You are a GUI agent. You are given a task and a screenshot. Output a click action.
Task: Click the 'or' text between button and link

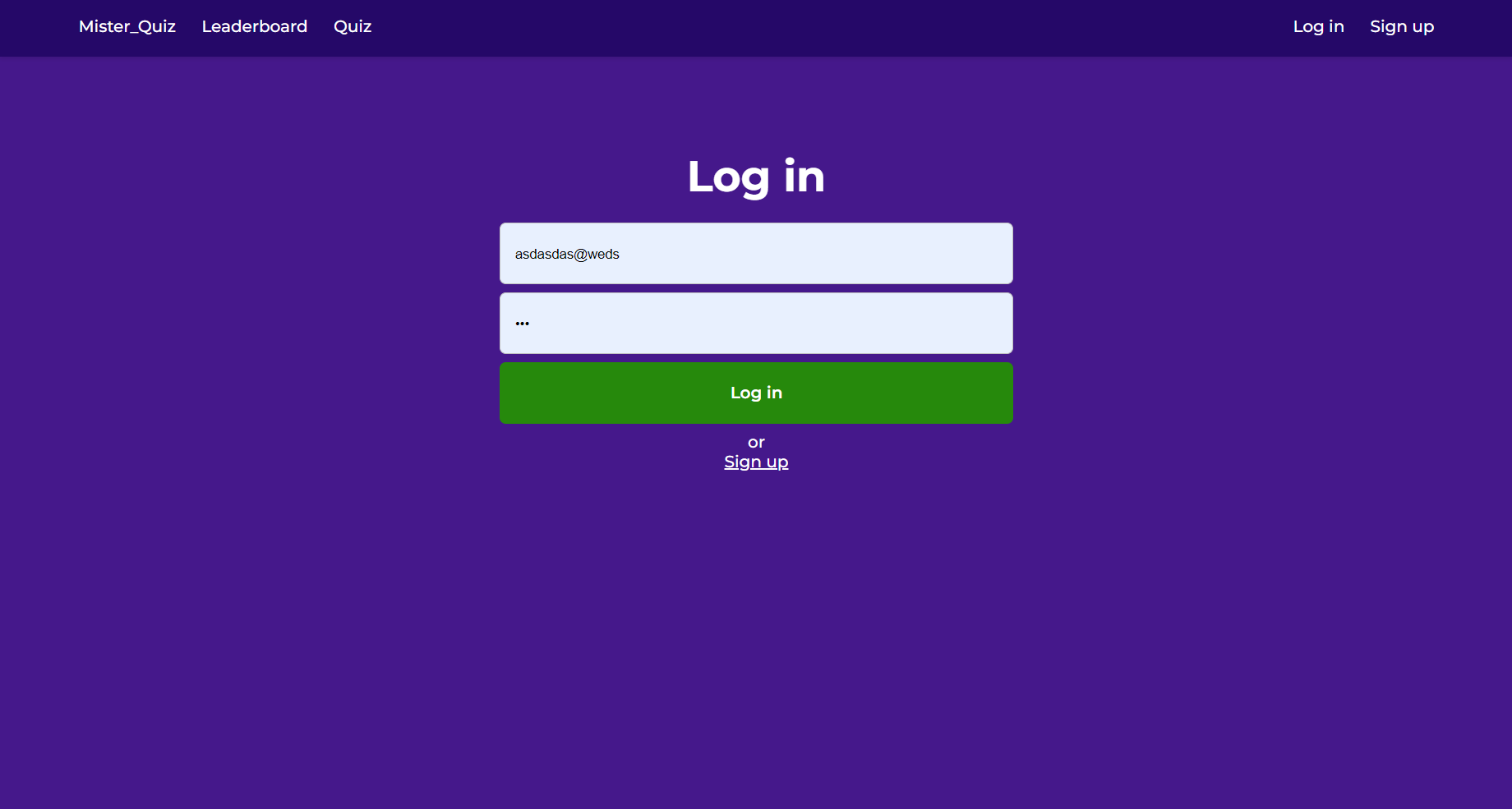point(755,442)
